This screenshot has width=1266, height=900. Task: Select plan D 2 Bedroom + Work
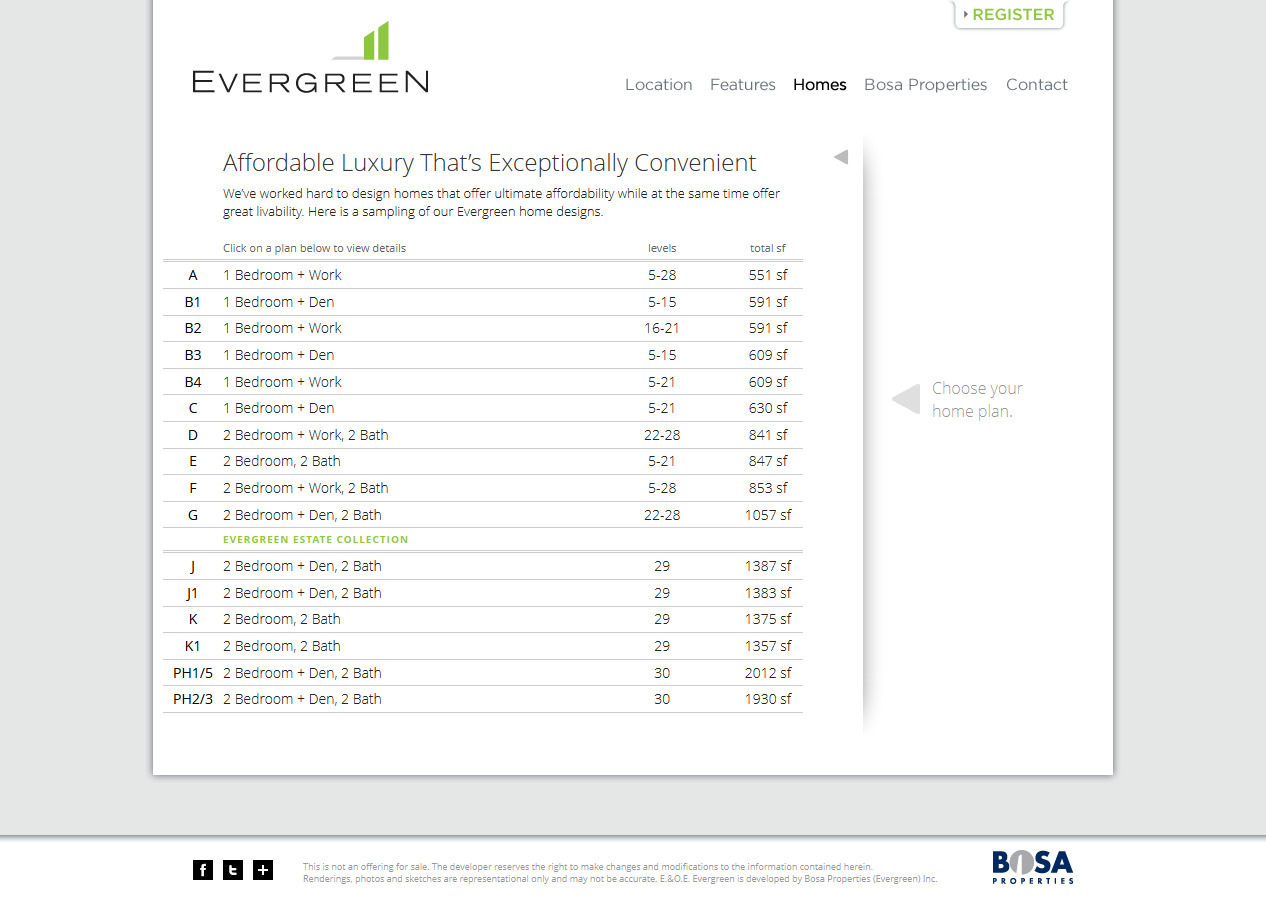click(483, 435)
